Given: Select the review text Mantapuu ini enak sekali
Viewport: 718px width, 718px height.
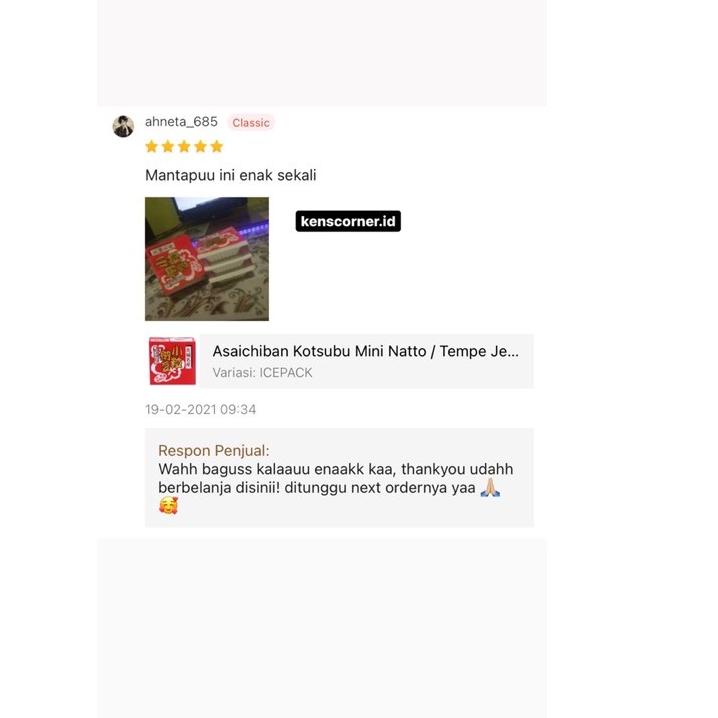Looking at the screenshot, I should pyautogui.click(x=230, y=175).
